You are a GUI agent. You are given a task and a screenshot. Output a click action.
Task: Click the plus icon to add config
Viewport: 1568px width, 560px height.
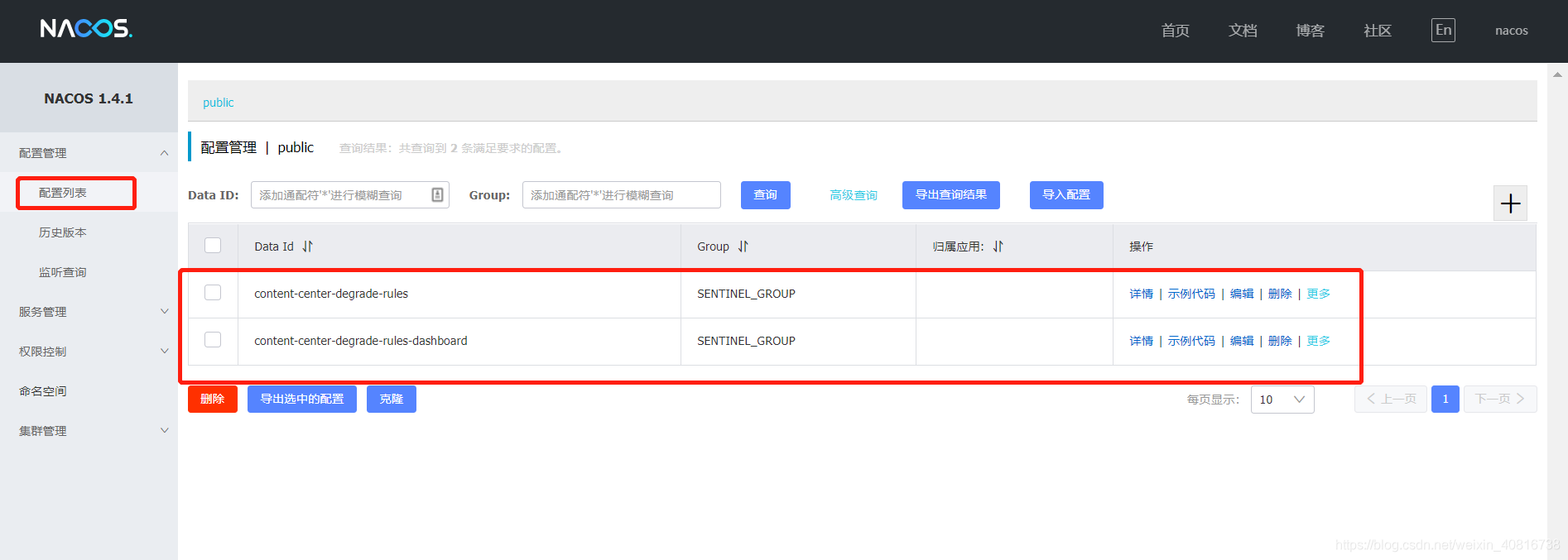(x=1510, y=203)
